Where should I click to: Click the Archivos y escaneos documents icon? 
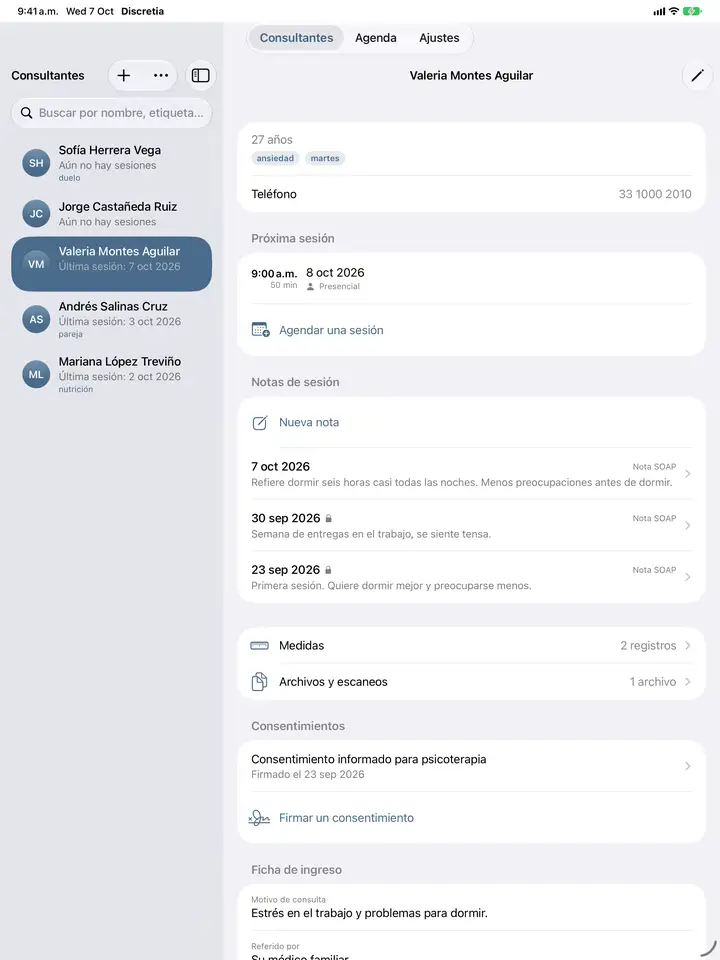[260, 681]
